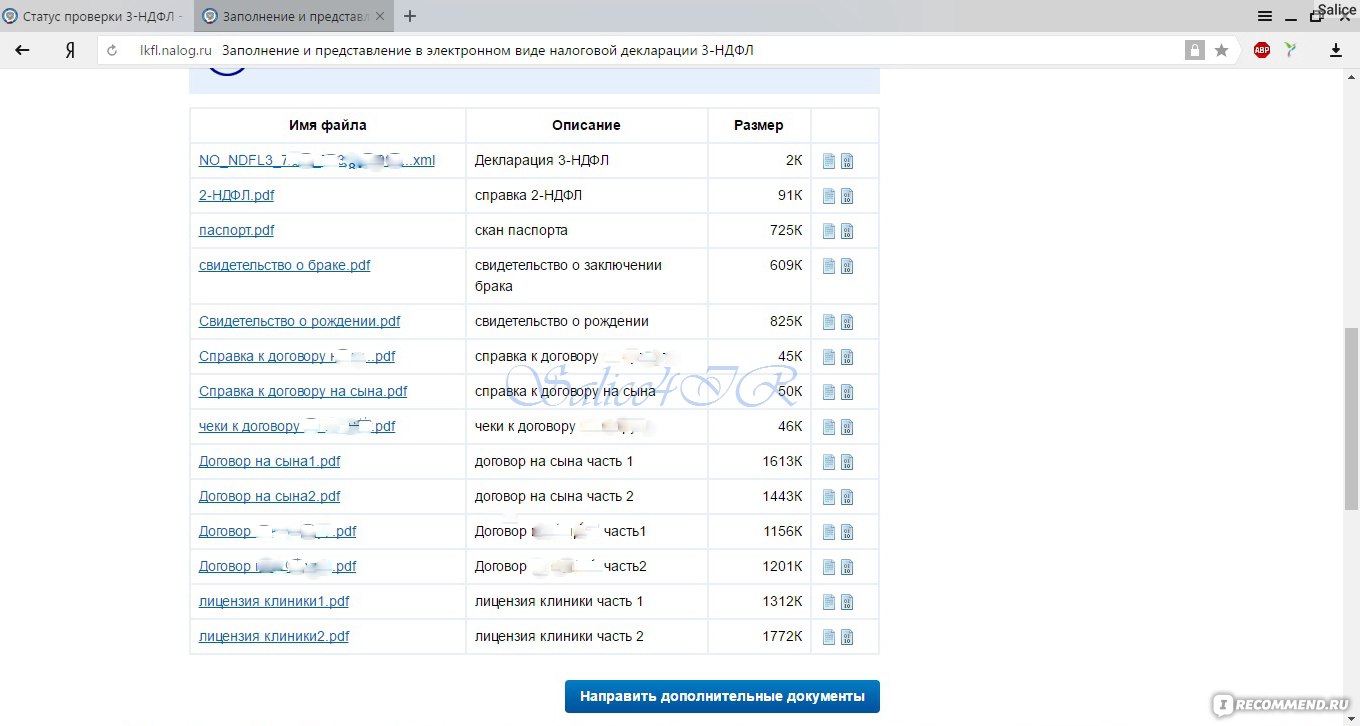Open binary signature icon in свидетельство о браке row
The image size is (1360, 726).
click(x=847, y=266)
